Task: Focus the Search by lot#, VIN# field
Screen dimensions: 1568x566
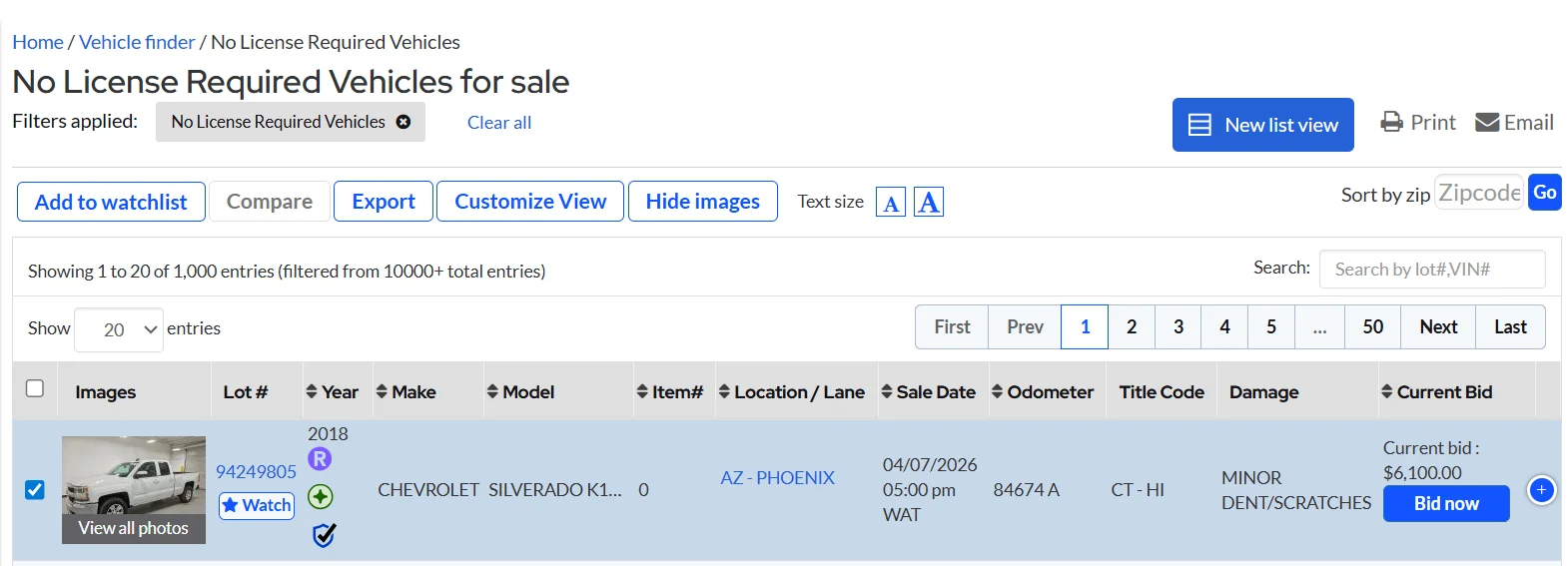Action: [x=1432, y=270]
